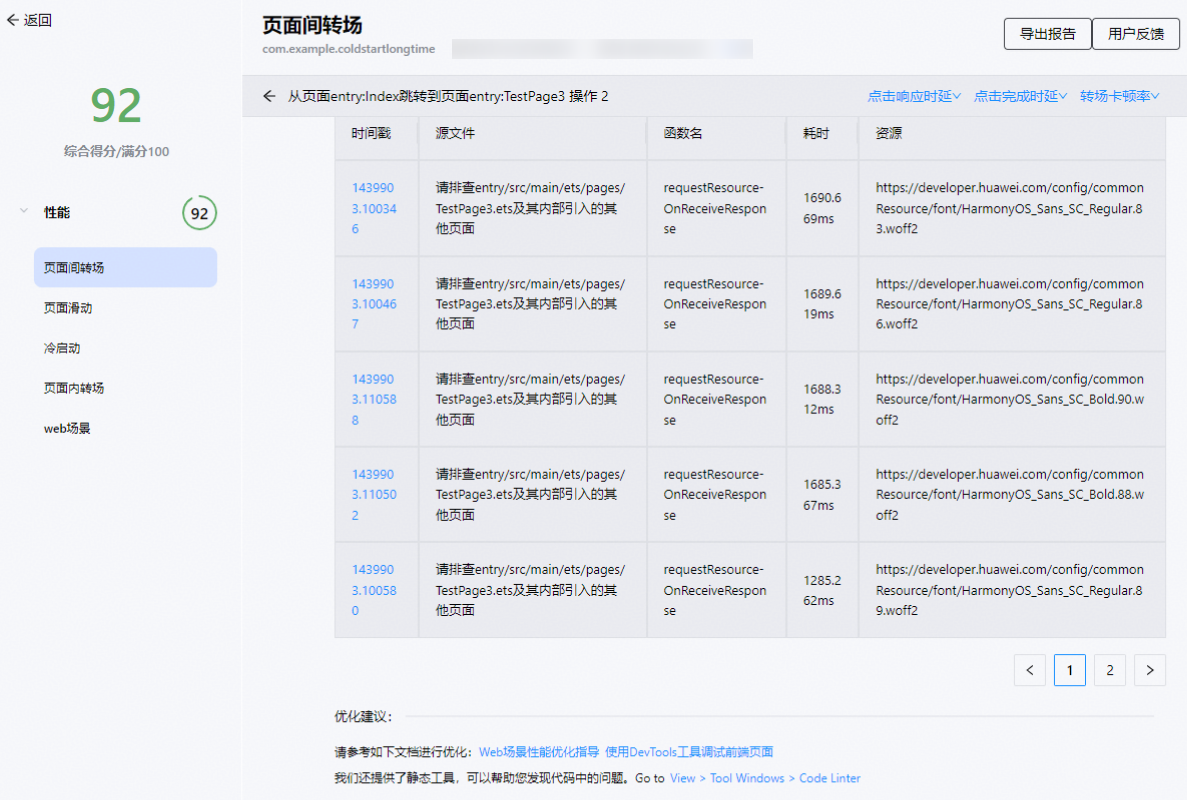Open 点击响应时延 dropdown
This screenshot has width=1187, height=800.
(914, 96)
